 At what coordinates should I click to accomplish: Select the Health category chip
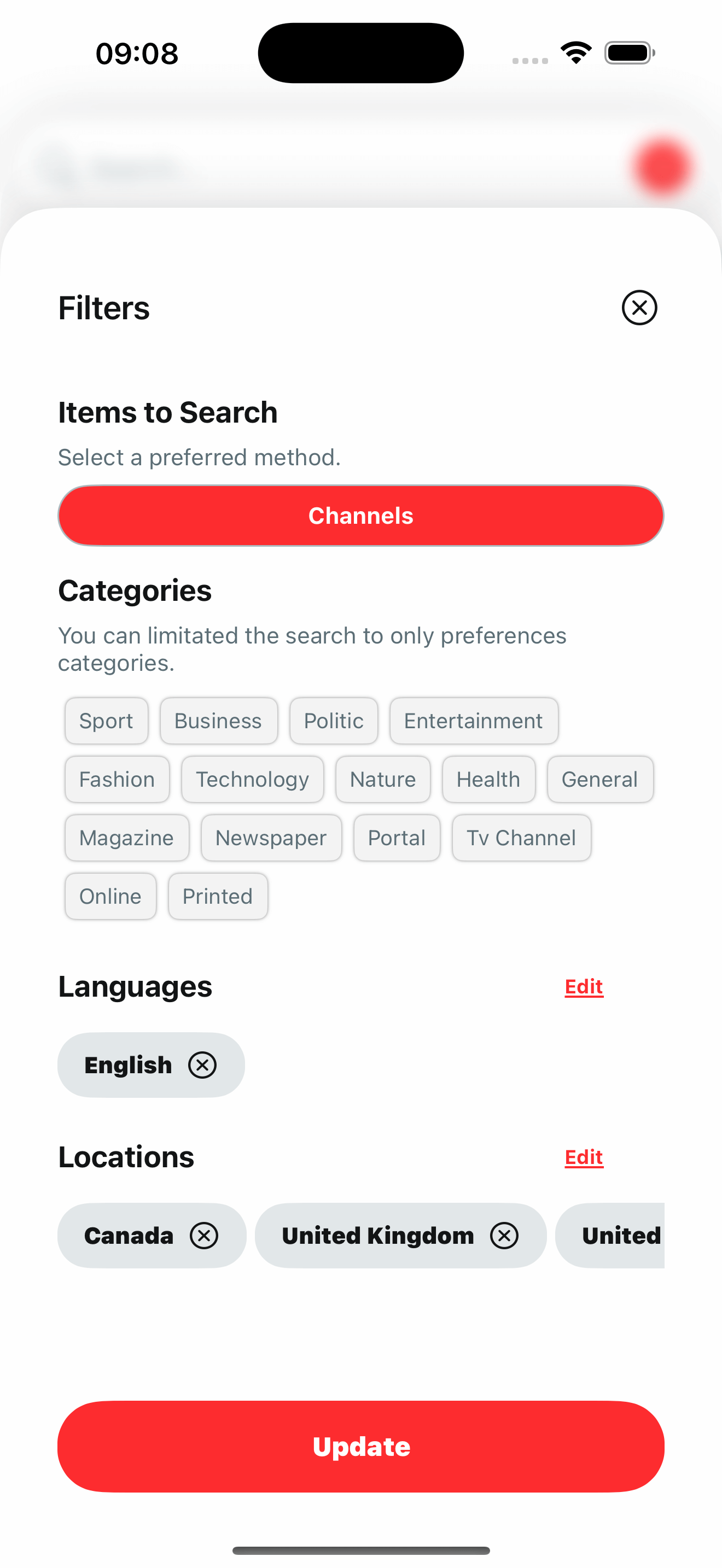(489, 779)
